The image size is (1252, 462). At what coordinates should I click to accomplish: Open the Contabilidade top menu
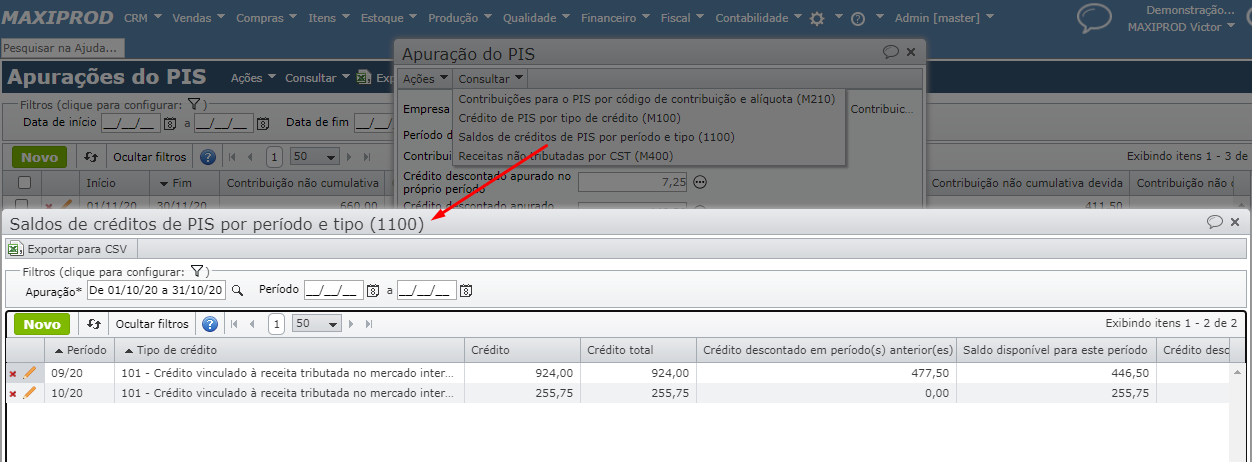coord(758,18)
